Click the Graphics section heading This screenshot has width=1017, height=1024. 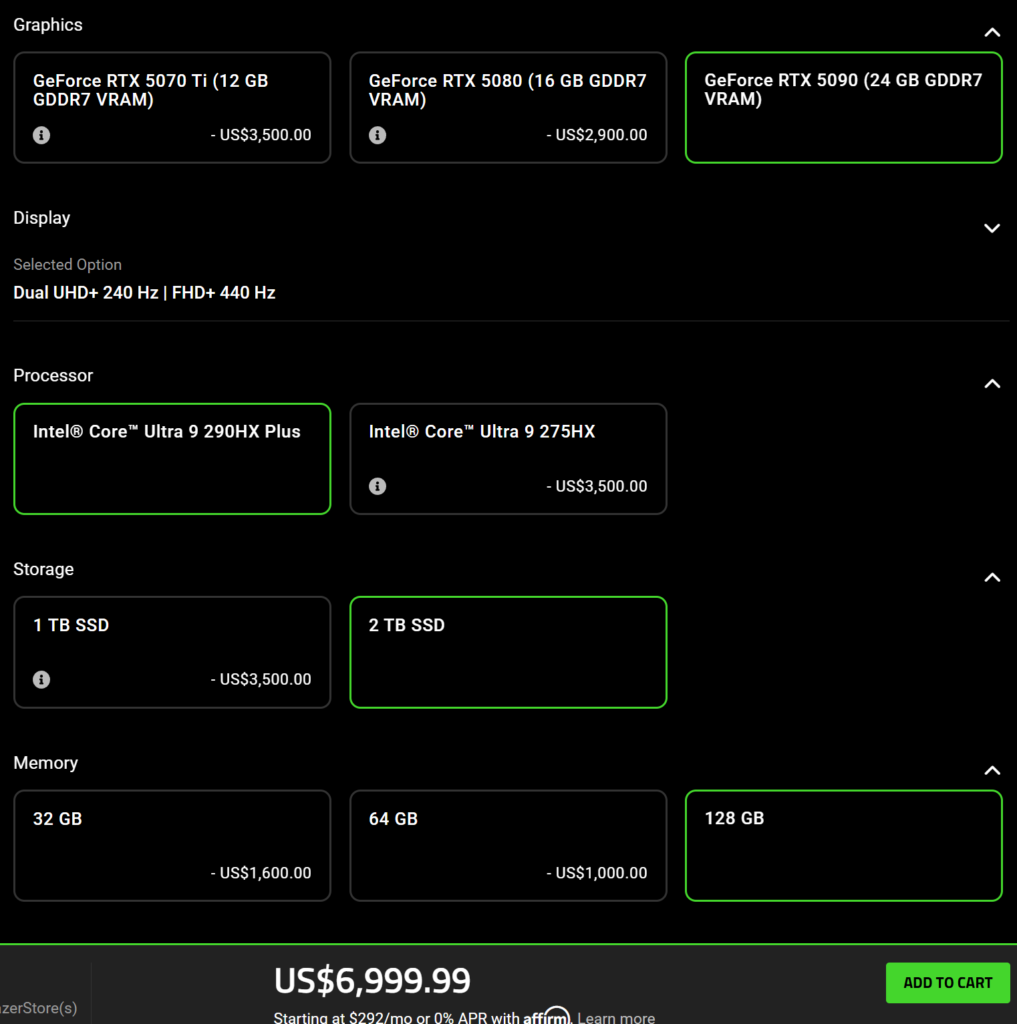(48, 25)
